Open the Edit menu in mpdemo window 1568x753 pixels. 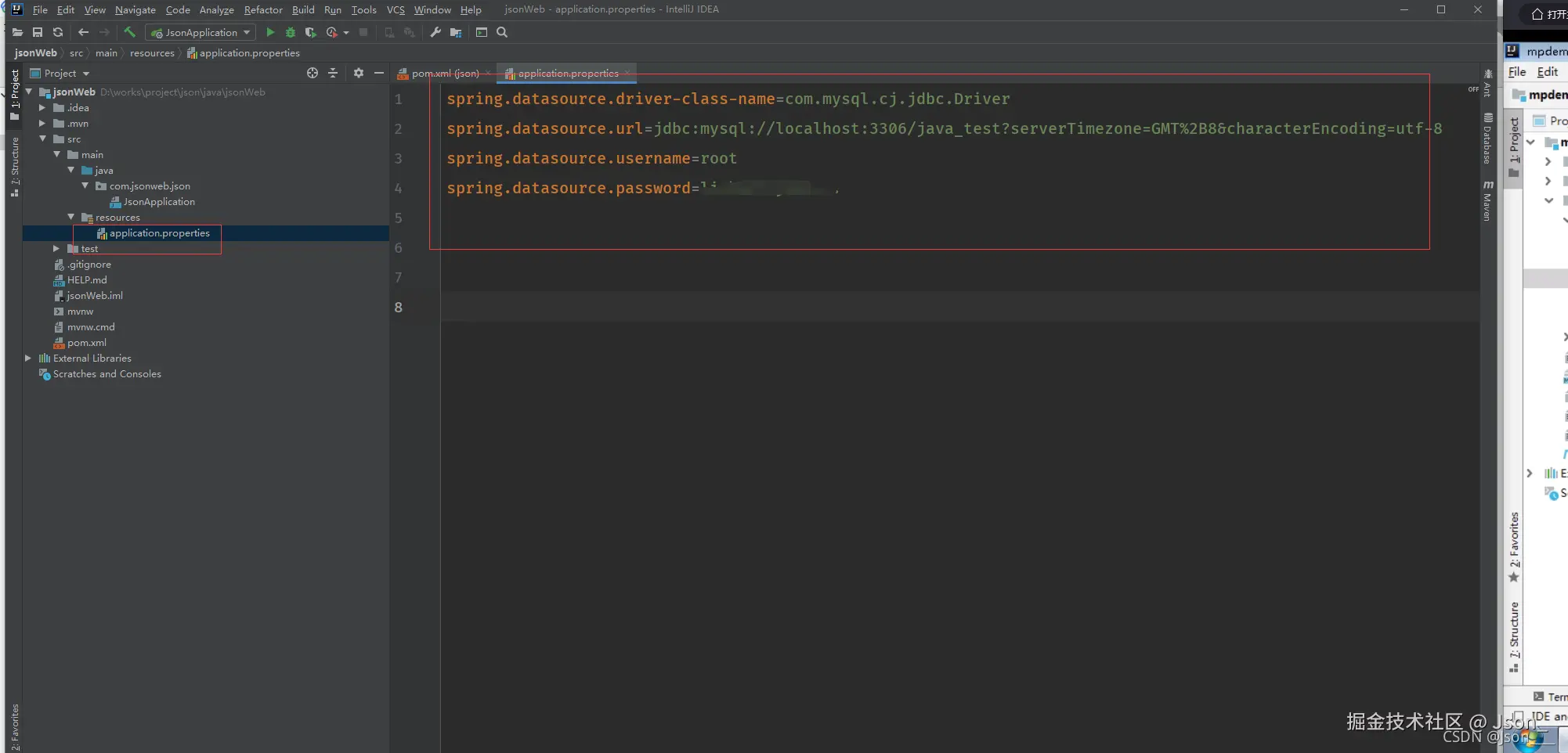coord(1547,72)
